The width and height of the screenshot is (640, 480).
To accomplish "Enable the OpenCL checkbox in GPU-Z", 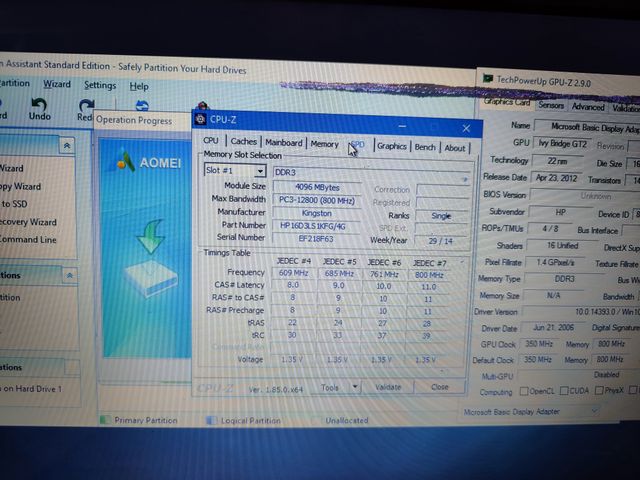I will pyautogui.click(x=524, y=391).
